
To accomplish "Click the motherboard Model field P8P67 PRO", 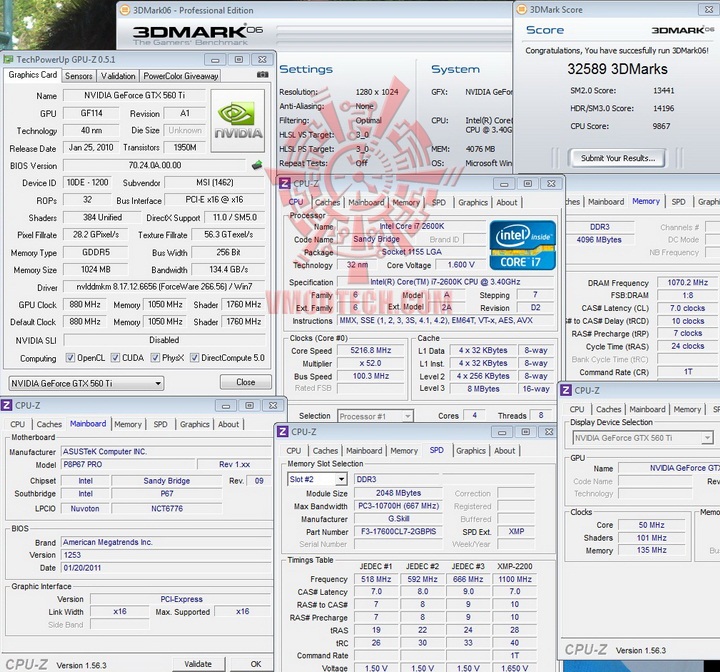I will coord(127,464).
